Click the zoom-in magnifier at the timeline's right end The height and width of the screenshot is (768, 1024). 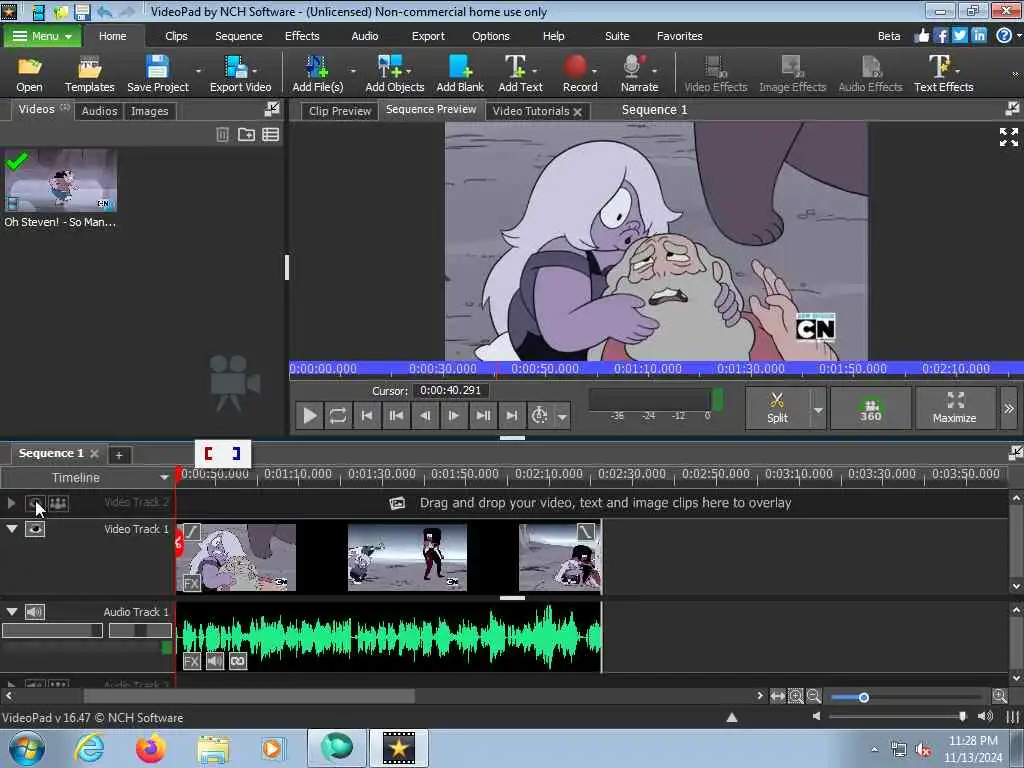tap(999, 696)
